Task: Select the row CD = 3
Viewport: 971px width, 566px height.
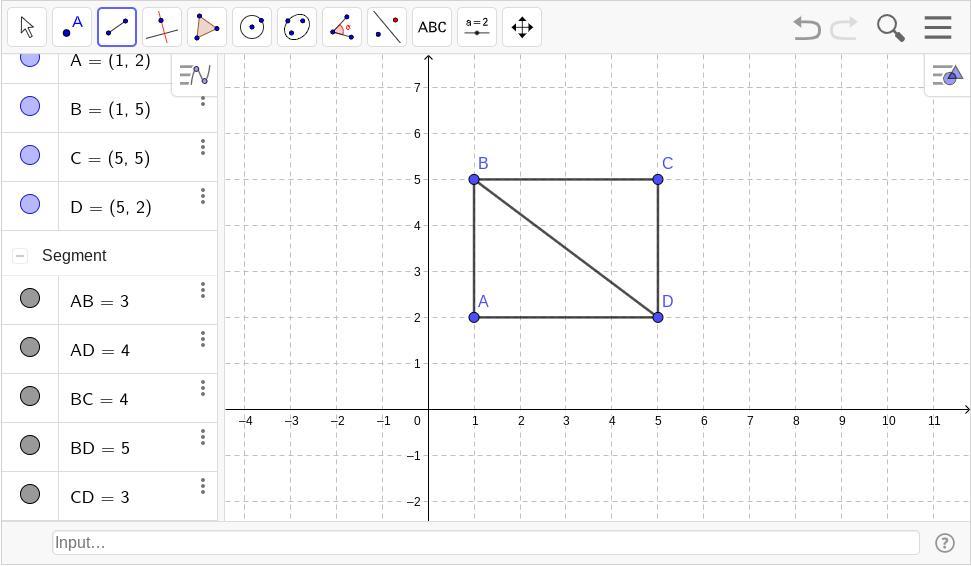Action: [x=109, y=496]
